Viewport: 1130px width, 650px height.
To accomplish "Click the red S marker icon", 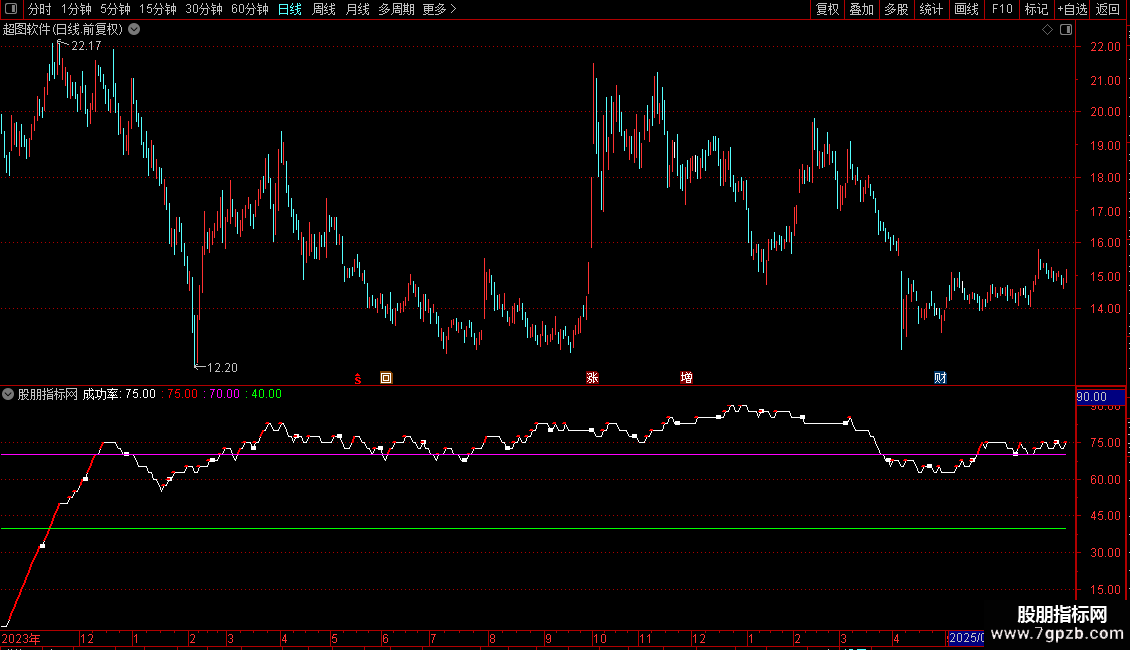I will tap(357, 378).
